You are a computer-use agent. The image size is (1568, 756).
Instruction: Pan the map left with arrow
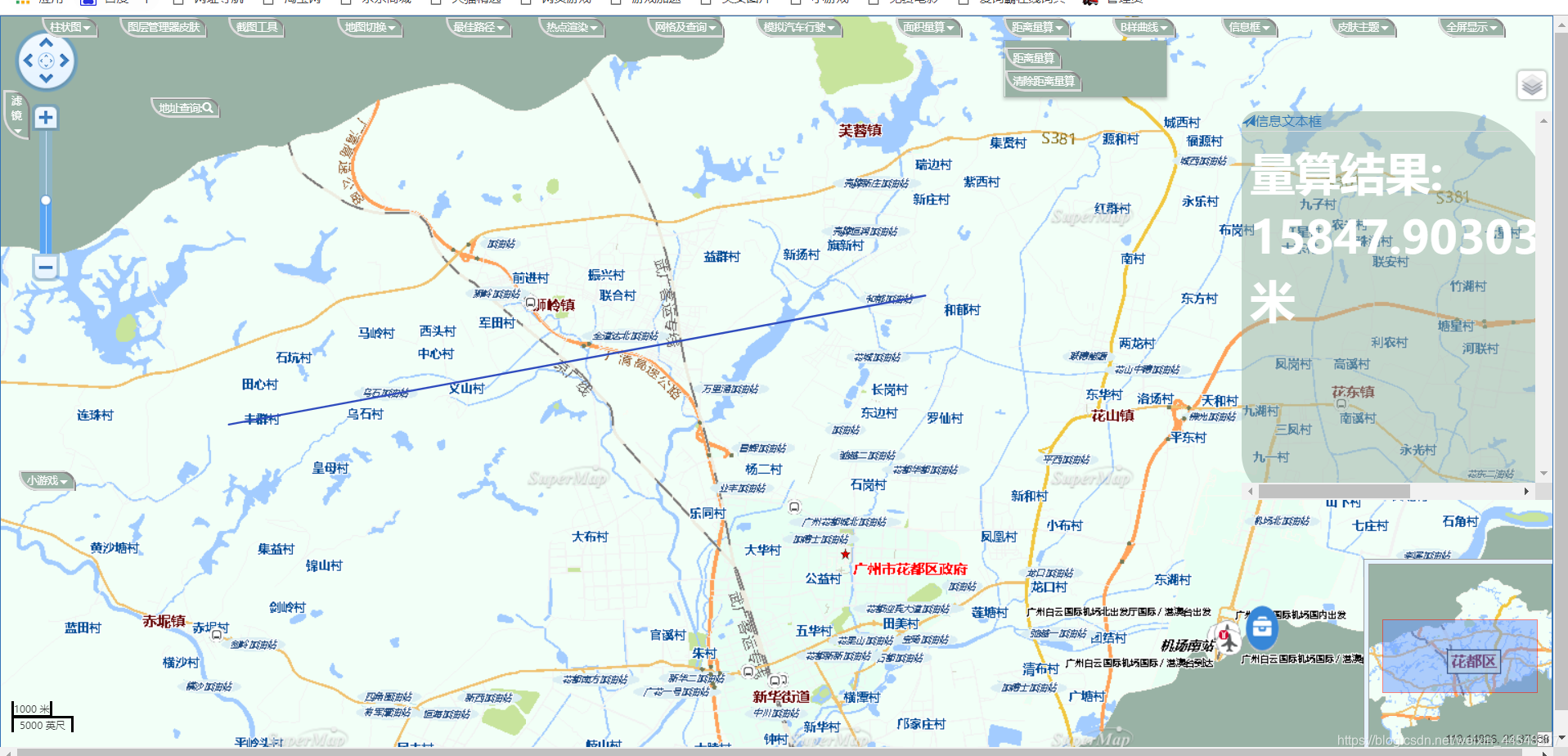pyautogui.click(x=28, y=61)
